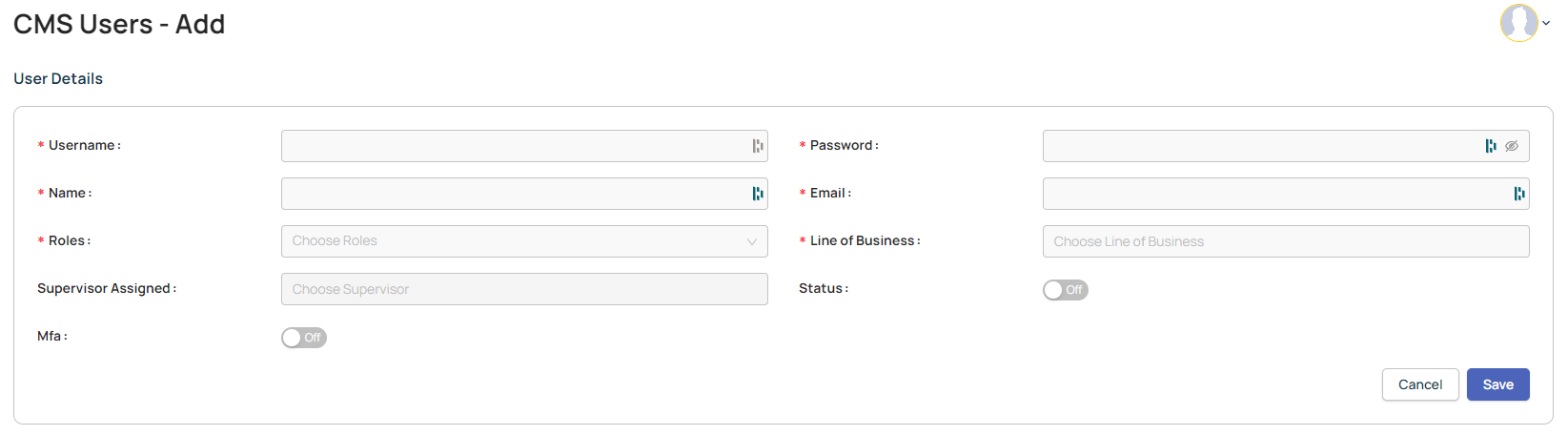Image resolution: width=1568 pixels, height=435 pixels.
Task: Focus the Username input field
Action: click(524, 146)
